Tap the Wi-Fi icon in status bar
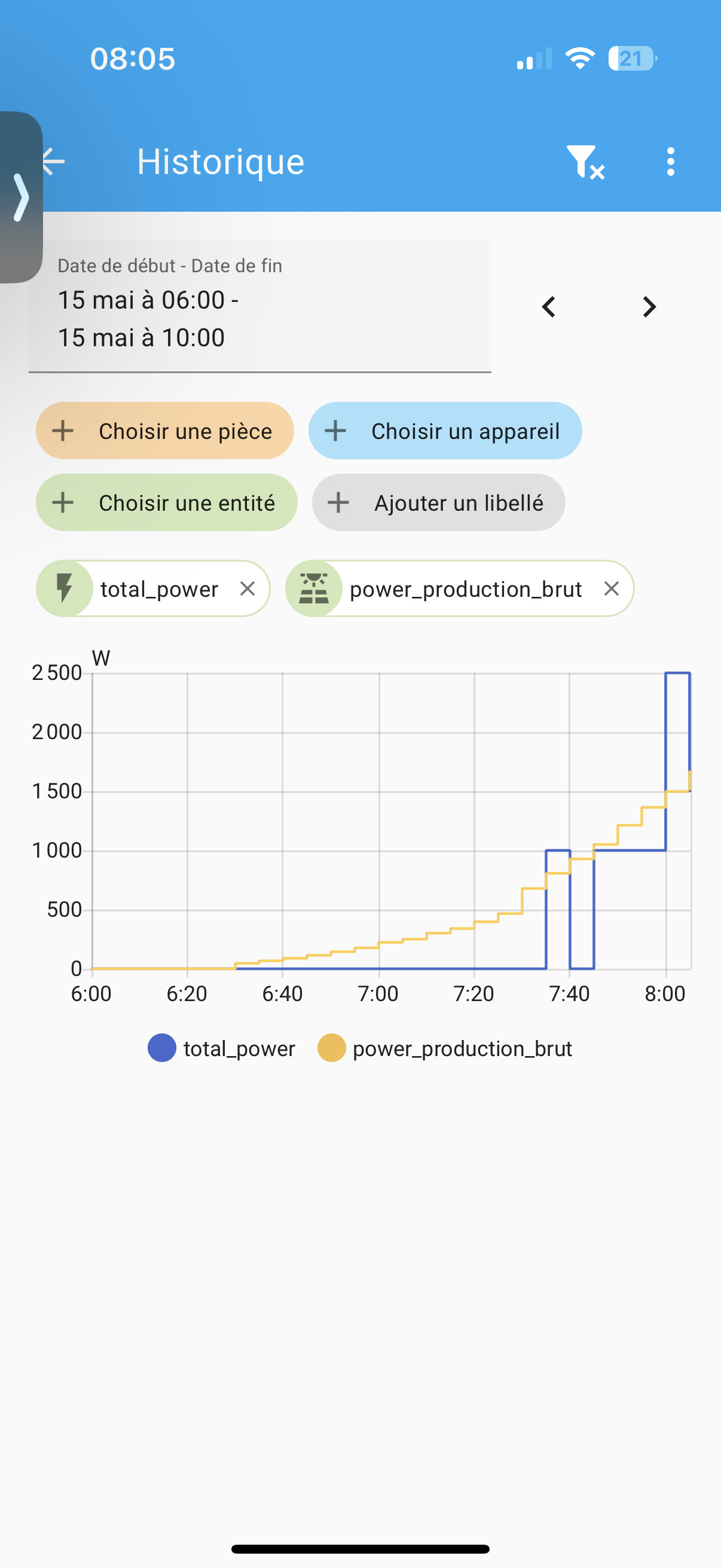The height and width of the screenshot is (1568, 721). pyautogui.click(x=579, y=59)
